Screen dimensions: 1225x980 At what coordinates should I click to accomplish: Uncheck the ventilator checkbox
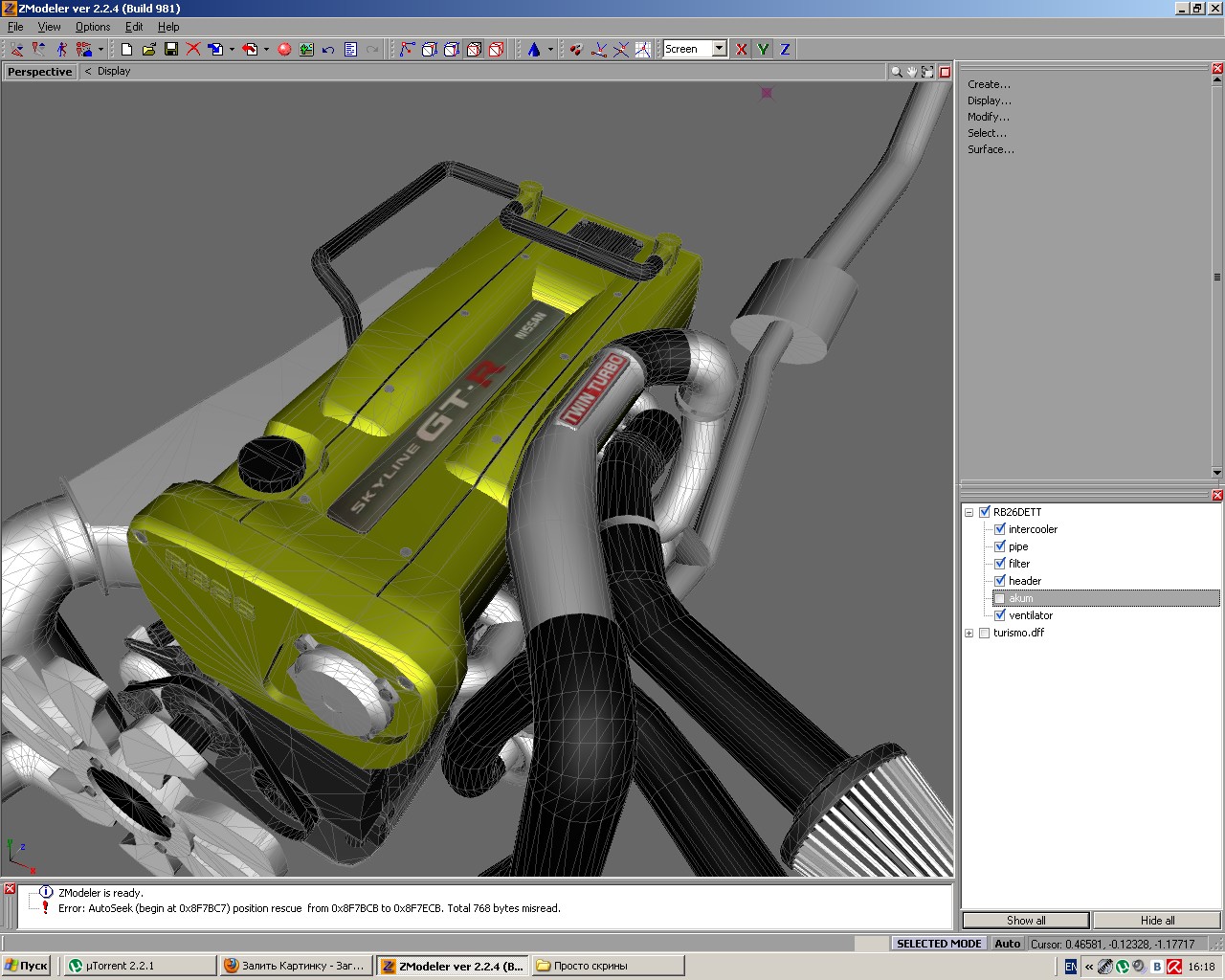(1000, 615)
